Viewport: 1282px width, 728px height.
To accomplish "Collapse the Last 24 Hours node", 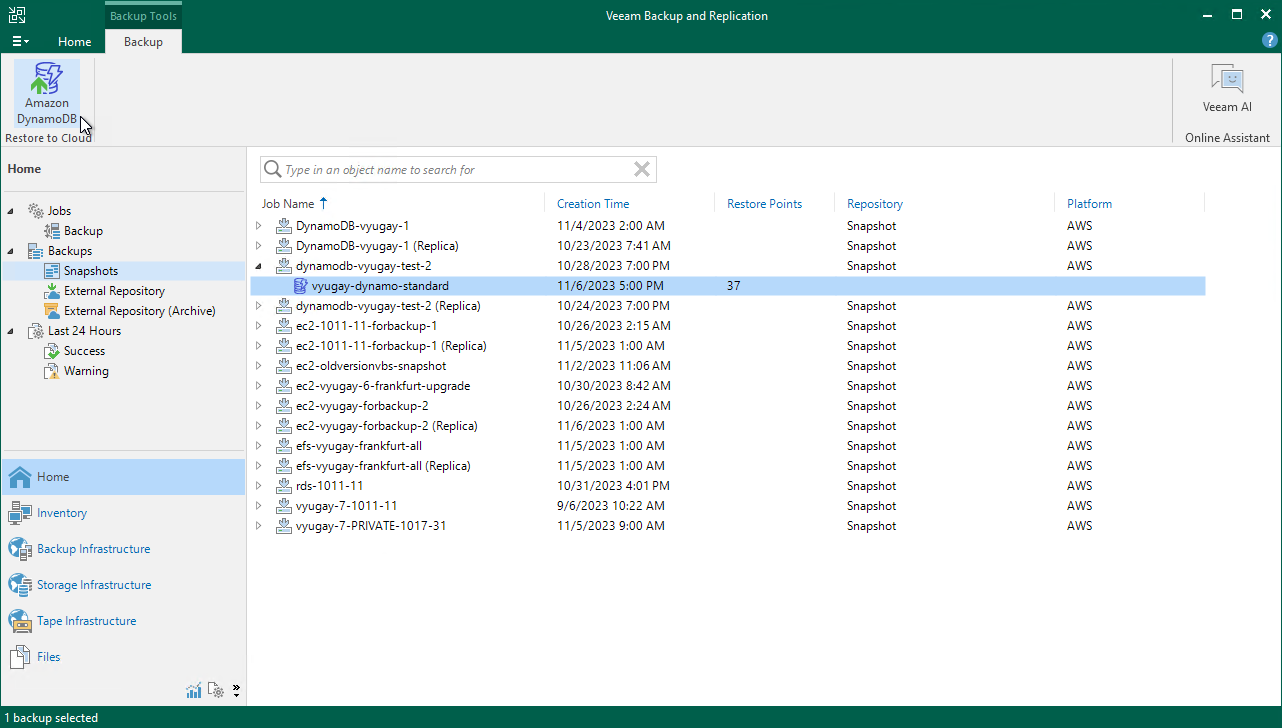I will (x=11, y=331).
